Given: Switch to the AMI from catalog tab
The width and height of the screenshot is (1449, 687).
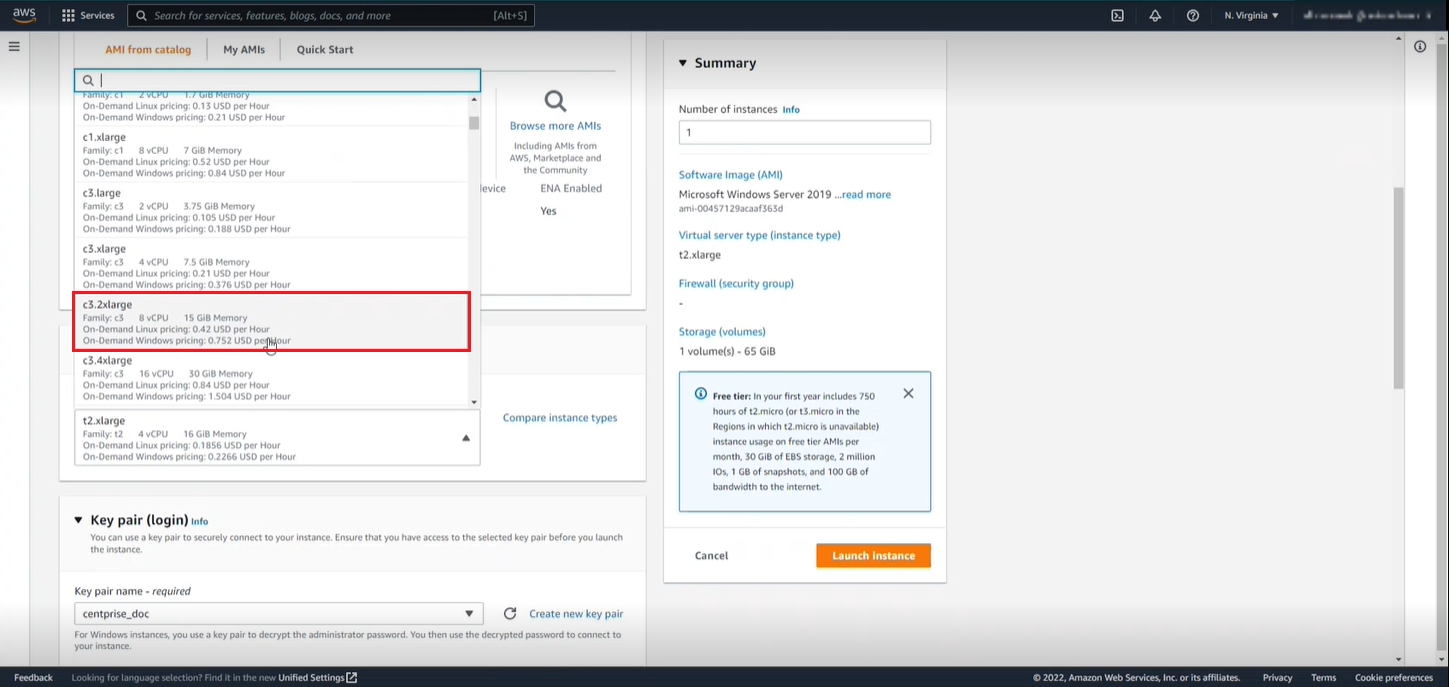Looking at the screenshot, I should click(148, 49).
